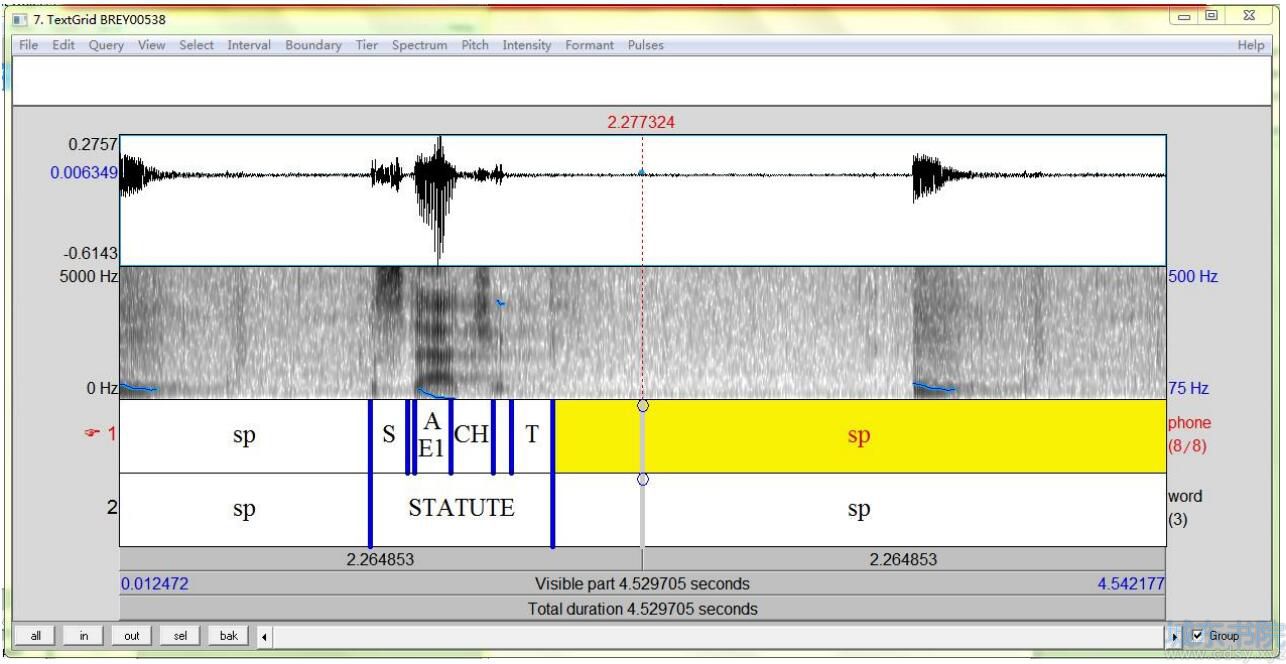Viewport: 1286px width, 664px height.
Task: Click the 'sel' zoom button
Action: [180, 636]
